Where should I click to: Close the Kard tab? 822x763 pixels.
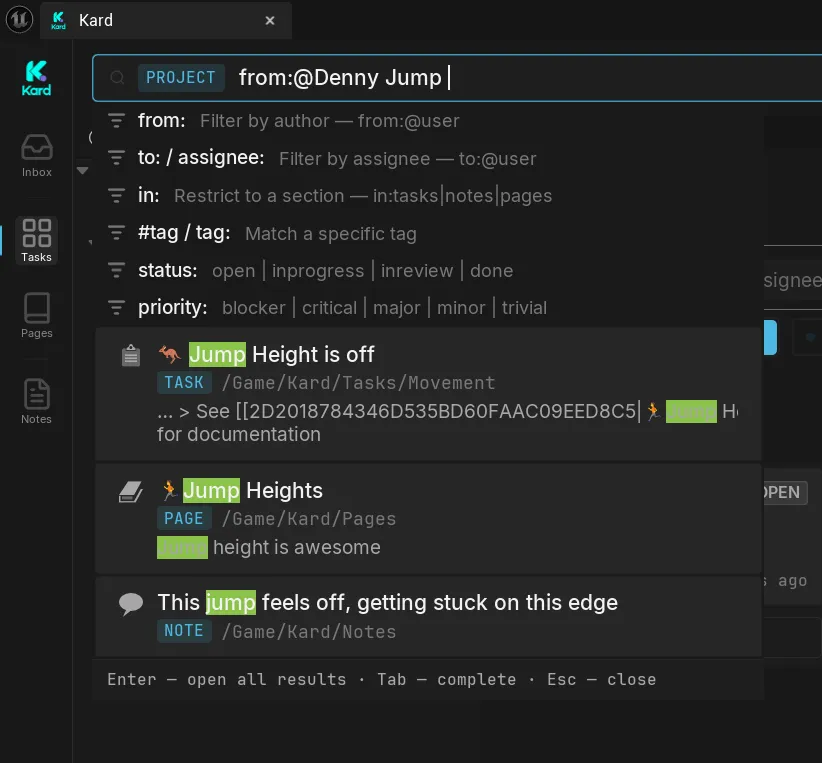pos(270,20)
